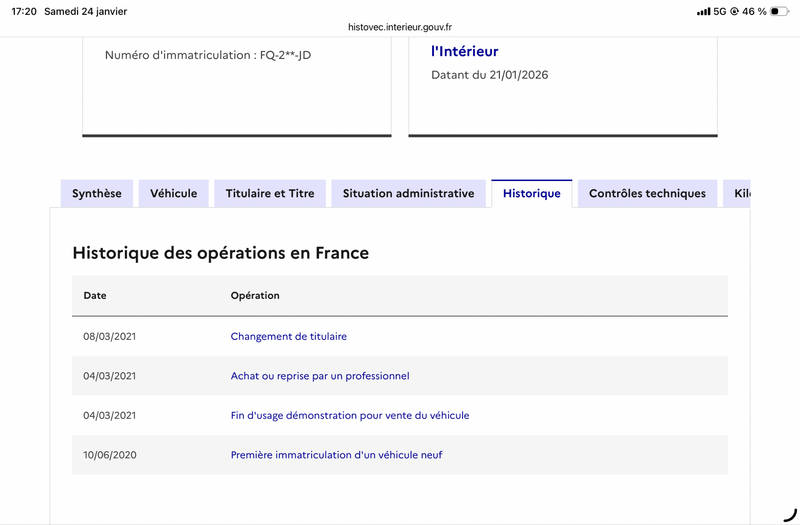Screen dimensions: 800x525
Task: Tap the 17:20 clock in status bar
Action: [x=23, y=11]
